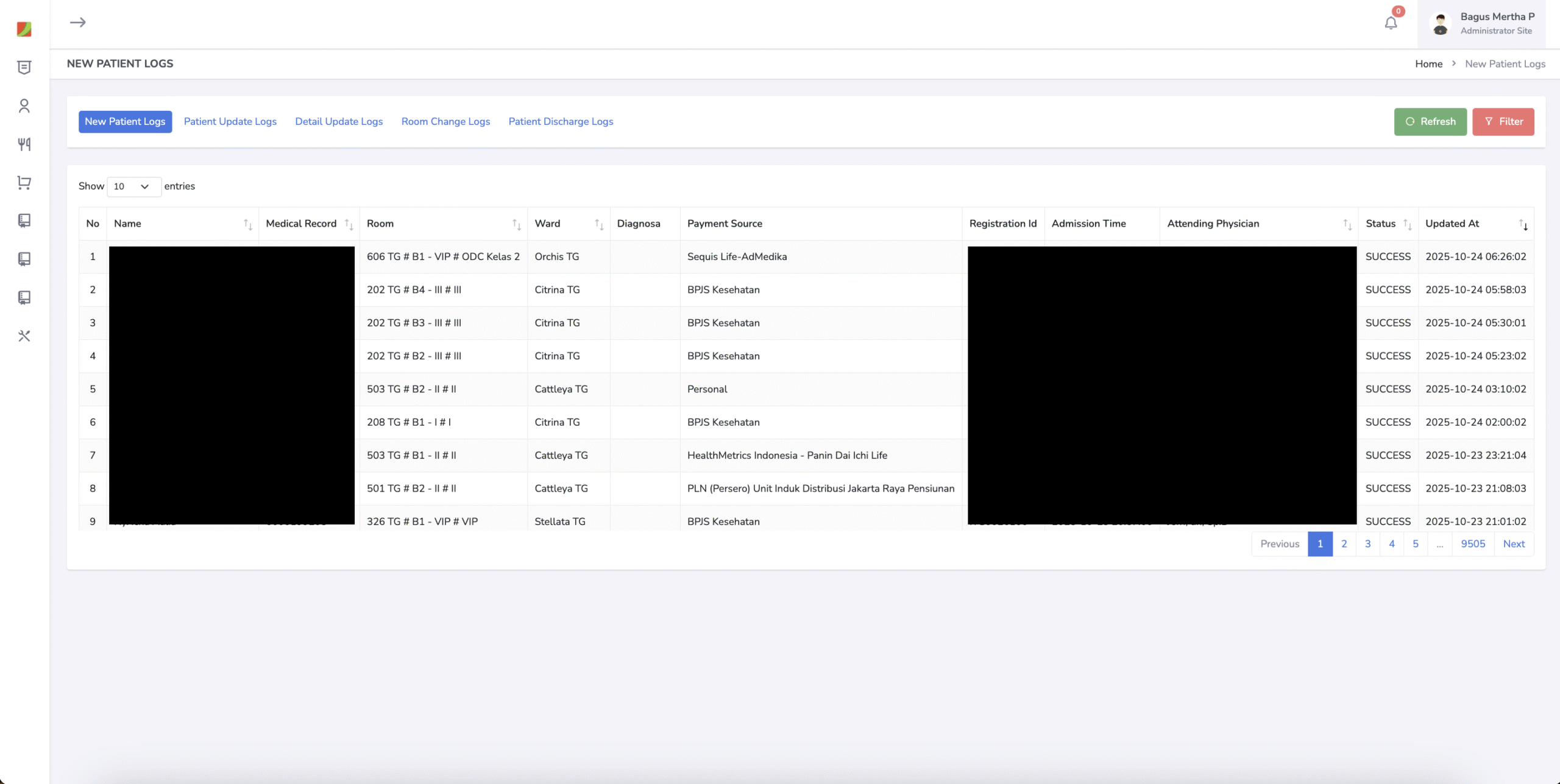1560x784 pixels.
Task: Expand sidebar with the arrow icon
Action: click(77, 23)
